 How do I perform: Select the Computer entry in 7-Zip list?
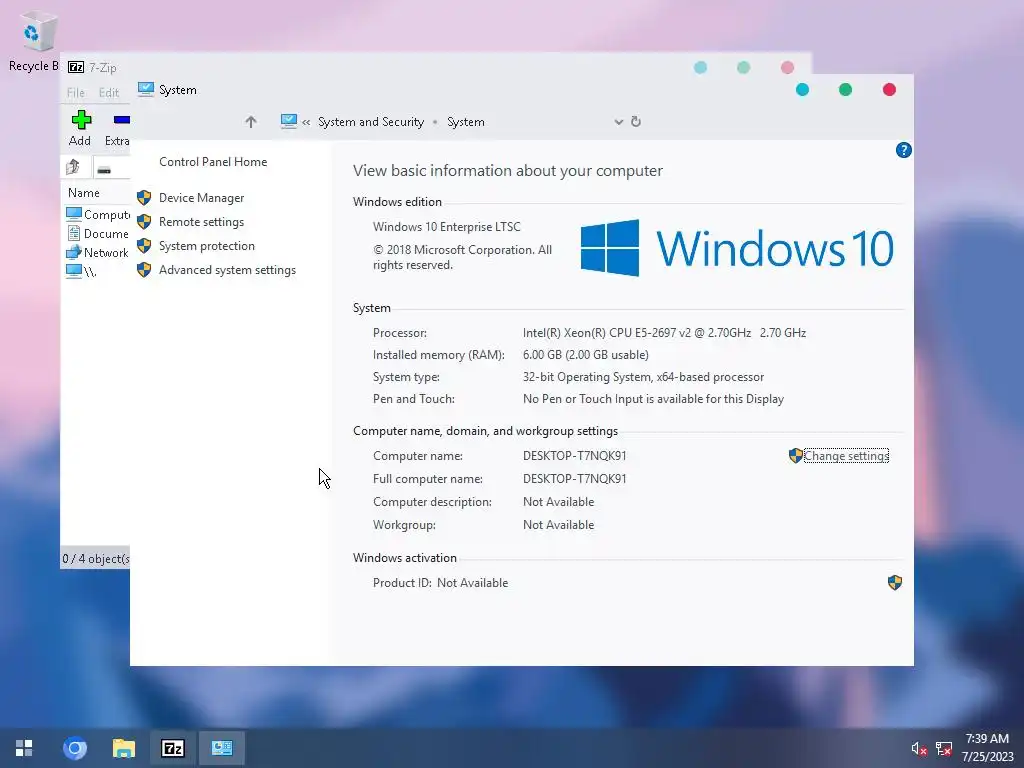tap(98, 215)
